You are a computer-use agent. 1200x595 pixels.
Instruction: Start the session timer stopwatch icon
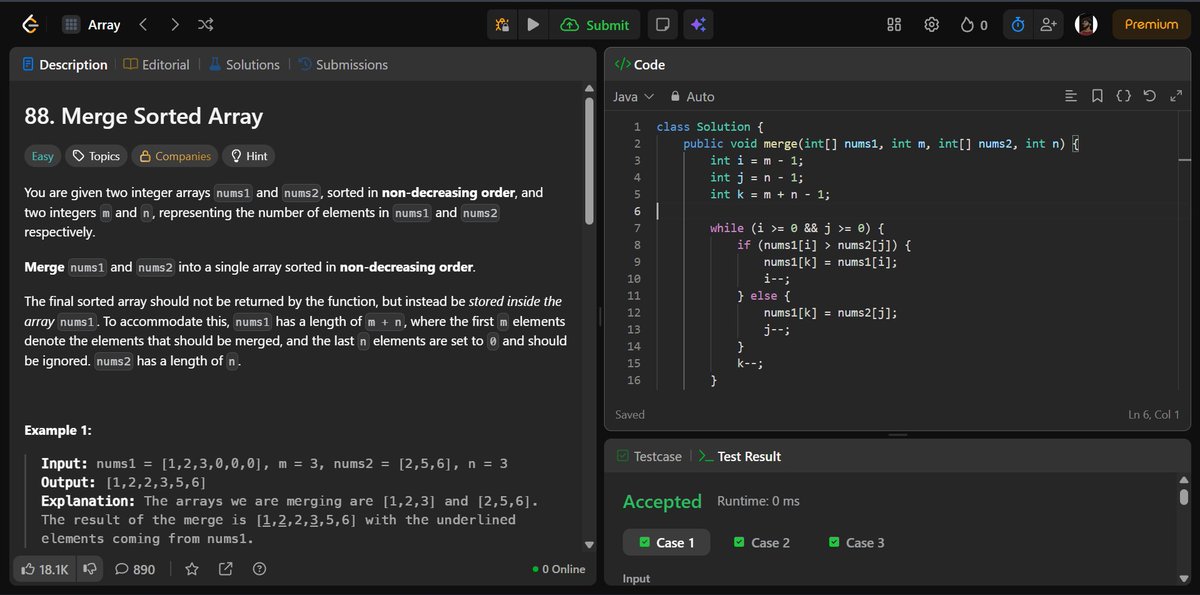point(1017,24)
